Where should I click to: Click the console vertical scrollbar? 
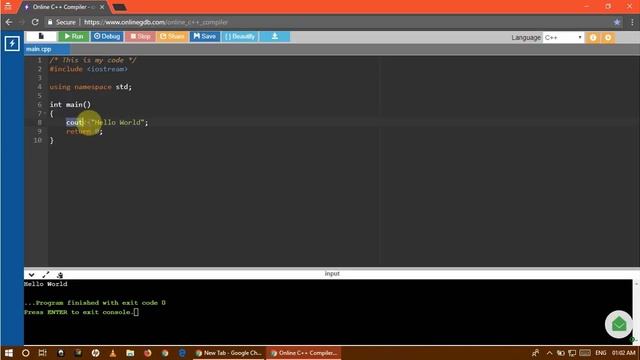click(x=636, y=312)
